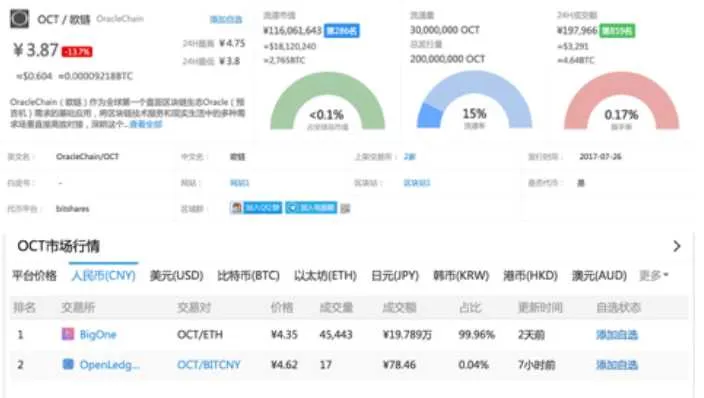Image resolution: width=704 pixels, height=398 pixels.
Task: Select the 澳元(AUD) tab
Action: tap(599, 275)
